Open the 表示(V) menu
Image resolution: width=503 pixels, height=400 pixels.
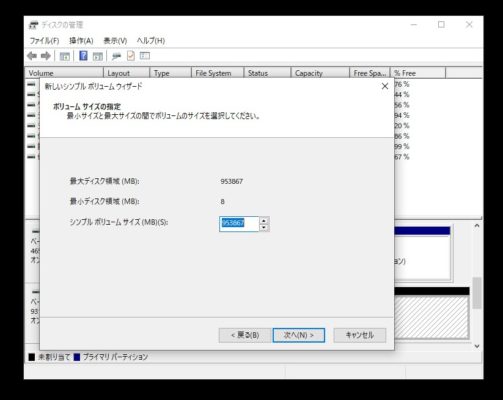[115, 41]
